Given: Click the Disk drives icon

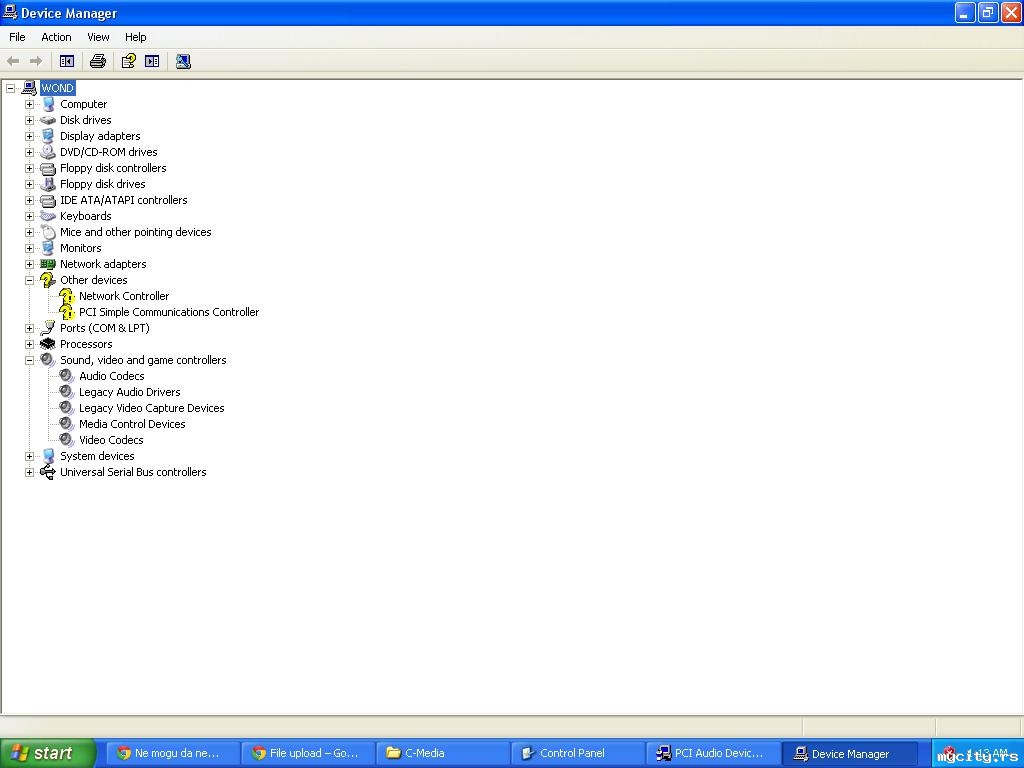Looking at the screenshot, I should [48, 120].
